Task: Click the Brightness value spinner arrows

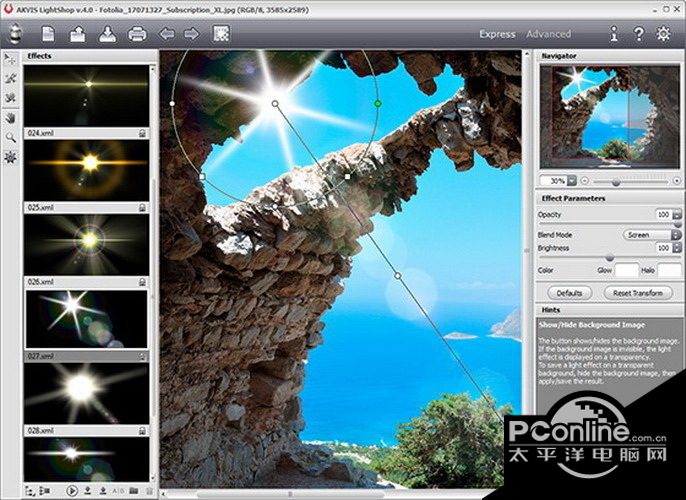Action: [677, 248]
